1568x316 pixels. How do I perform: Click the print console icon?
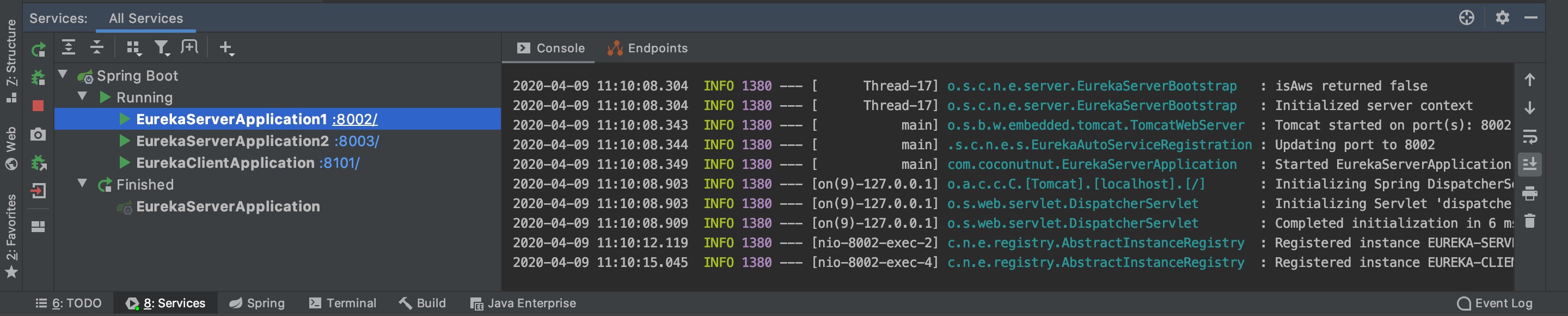tap(1530, 193)
